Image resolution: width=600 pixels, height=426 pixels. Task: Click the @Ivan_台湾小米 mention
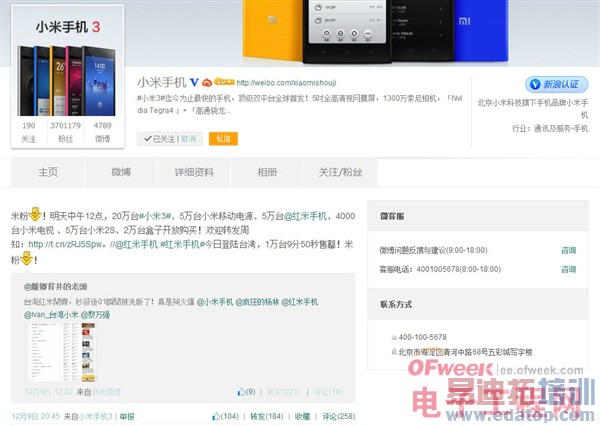51,315
